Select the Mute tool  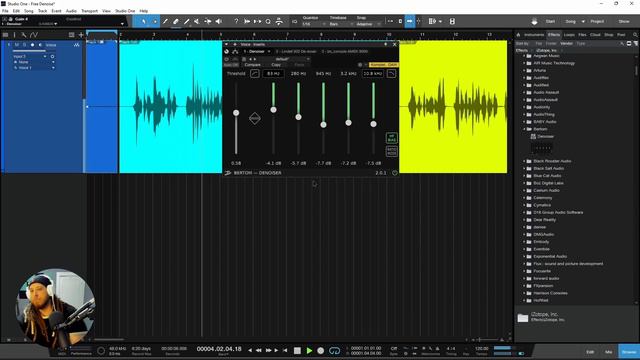197,21
